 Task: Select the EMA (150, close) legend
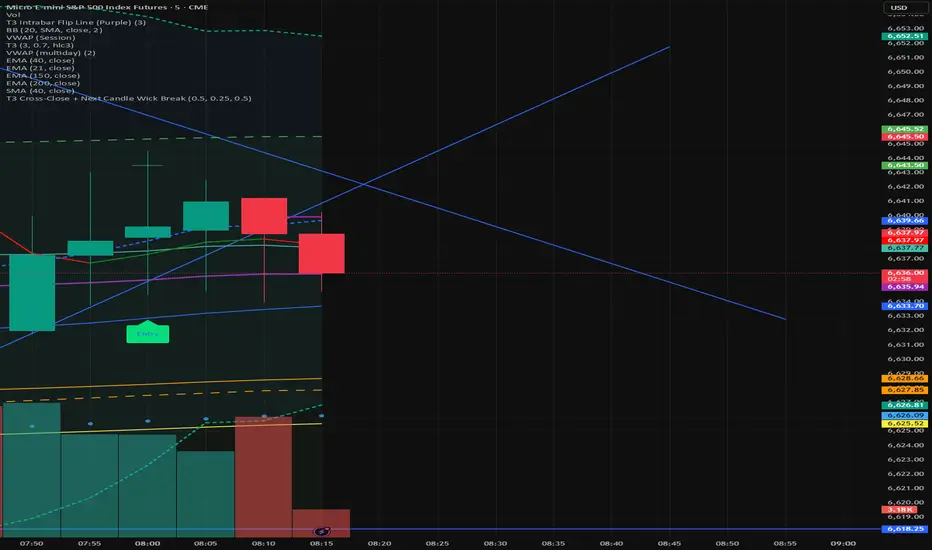coord(43,76)
